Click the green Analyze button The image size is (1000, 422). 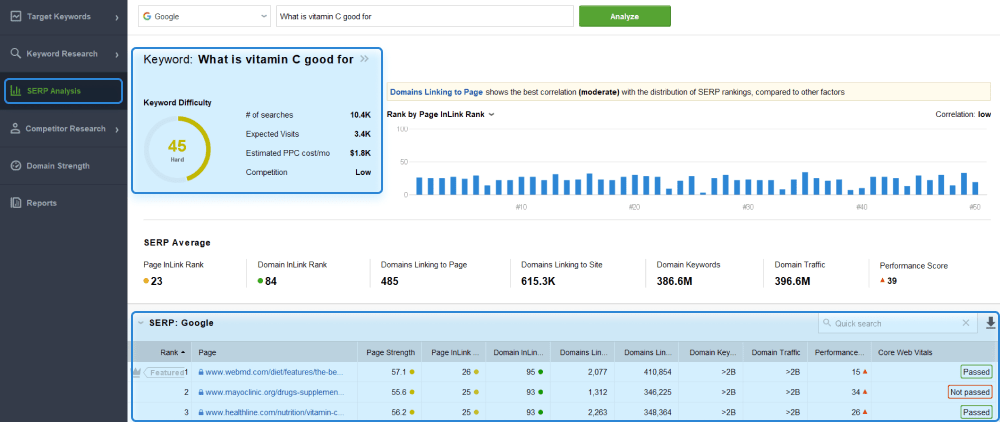624,17
